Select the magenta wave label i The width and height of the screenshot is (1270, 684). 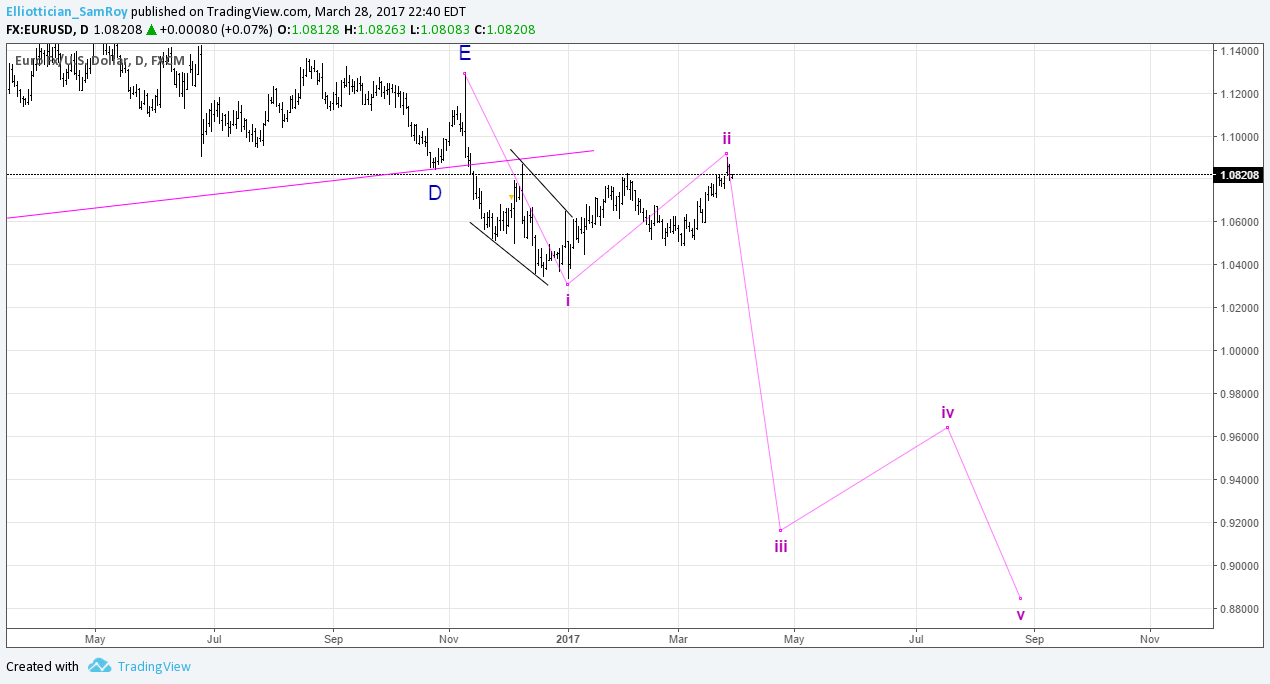coord(568,300)
